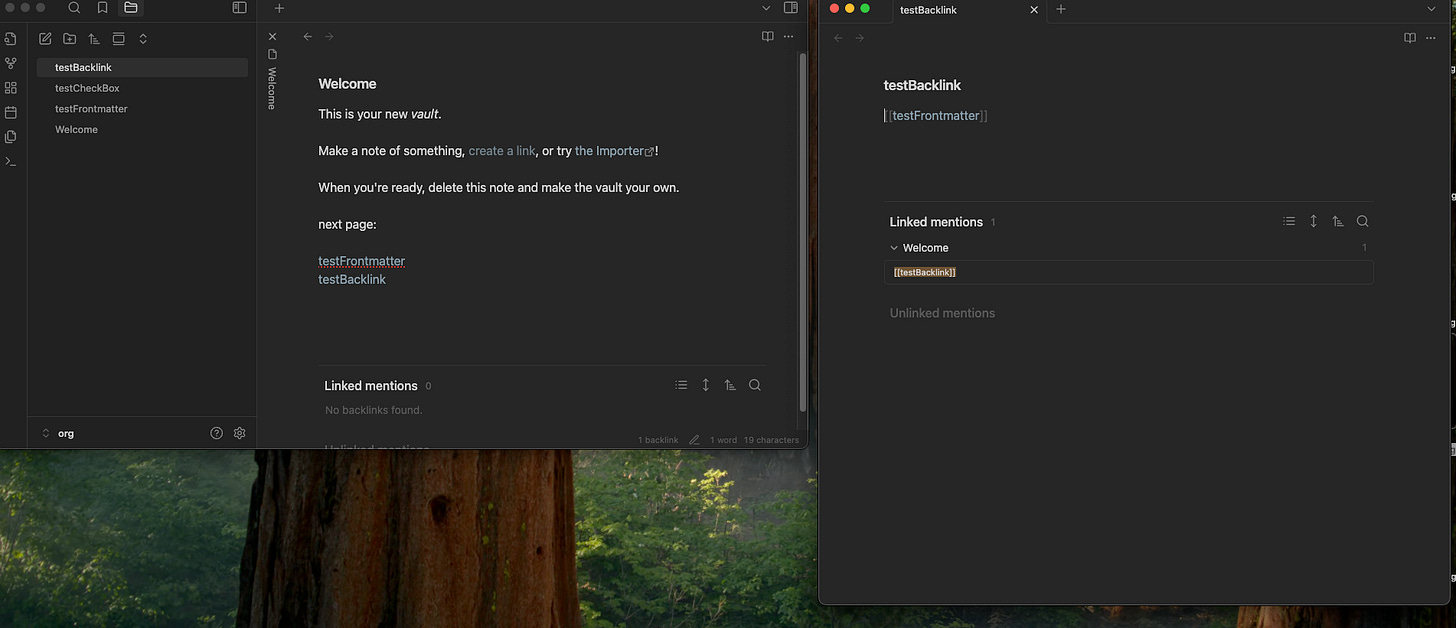Collapse the Welcome backlink result group
Viewport: 1456px width, 628px height.
894,248
